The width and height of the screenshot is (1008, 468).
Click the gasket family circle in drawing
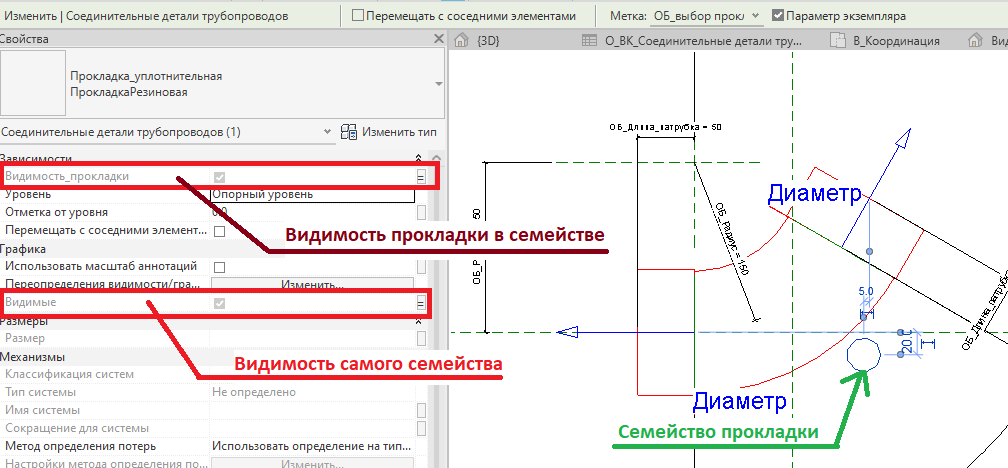[x=862, y=354]
